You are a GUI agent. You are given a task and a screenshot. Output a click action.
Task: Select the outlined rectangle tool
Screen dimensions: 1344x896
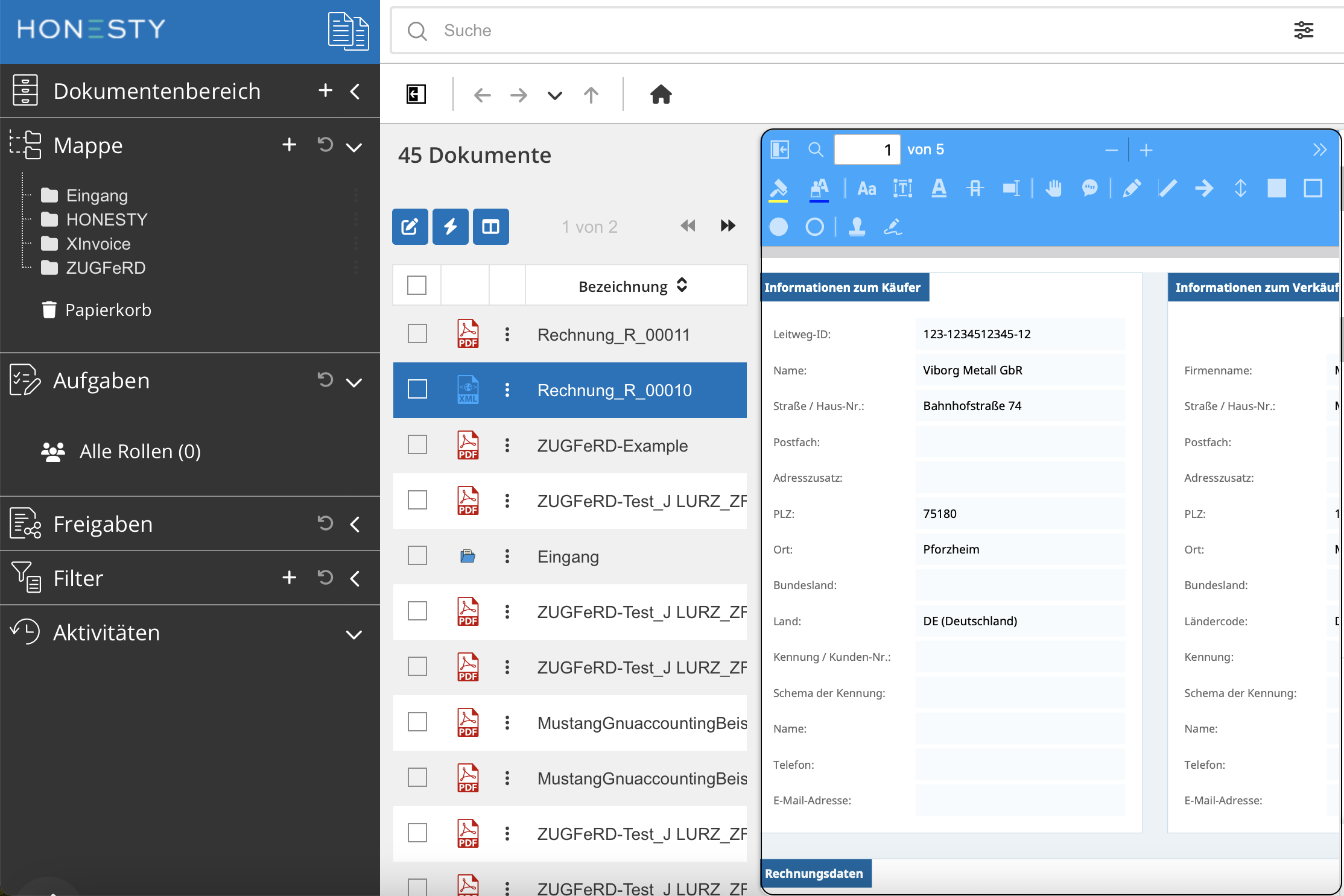point(1313,189)
